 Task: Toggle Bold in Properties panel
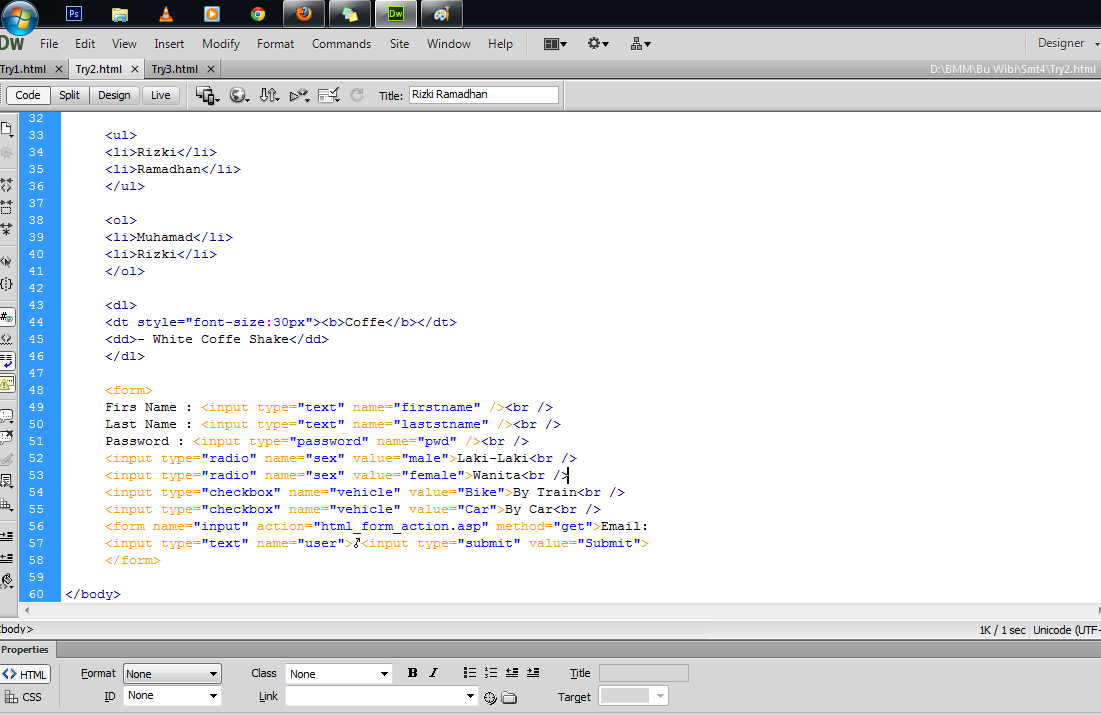(x=412, y=673)
